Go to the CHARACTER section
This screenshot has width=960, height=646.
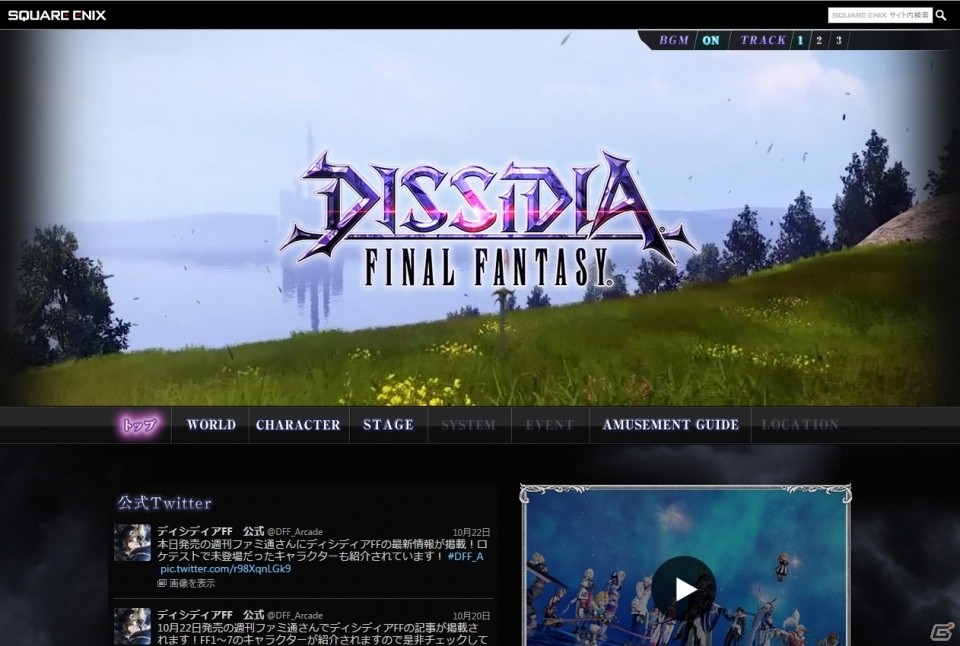298,424
